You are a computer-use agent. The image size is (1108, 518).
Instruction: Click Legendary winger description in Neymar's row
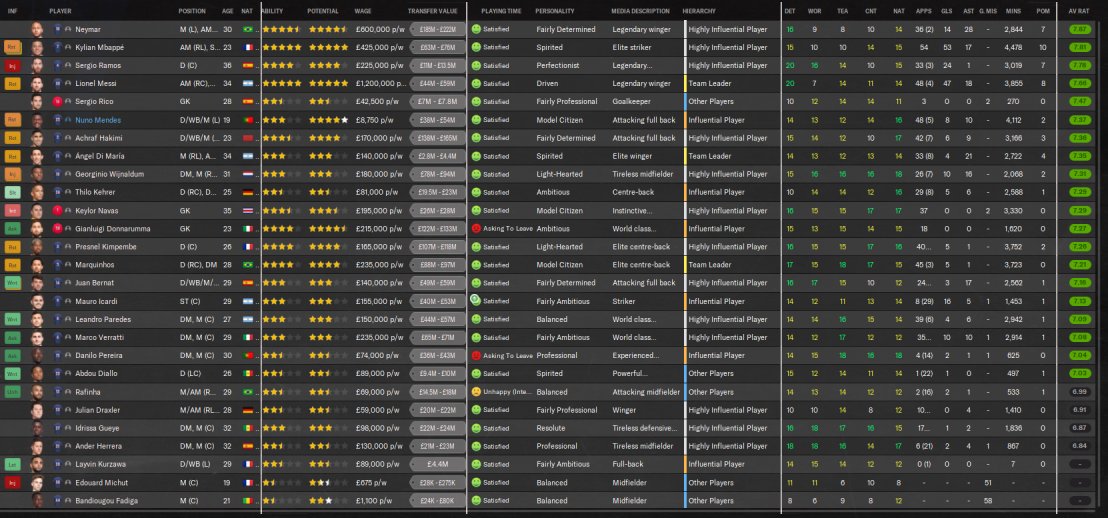[642, 30]
